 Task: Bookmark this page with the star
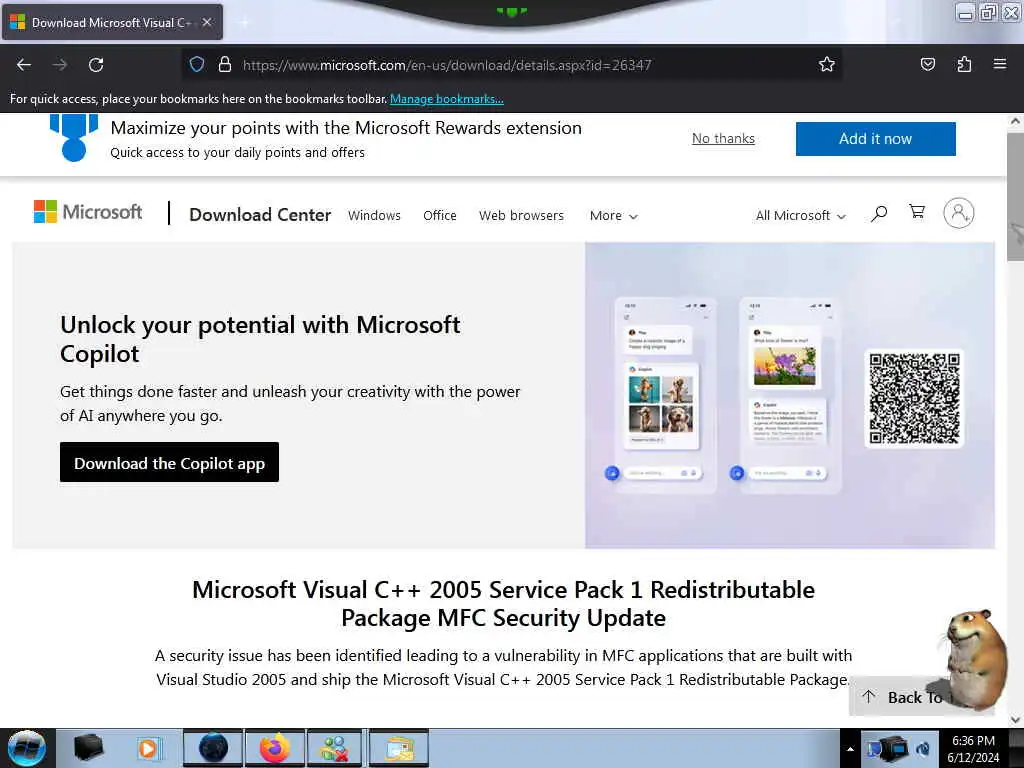pyautogui.click(x=827, y=64)
